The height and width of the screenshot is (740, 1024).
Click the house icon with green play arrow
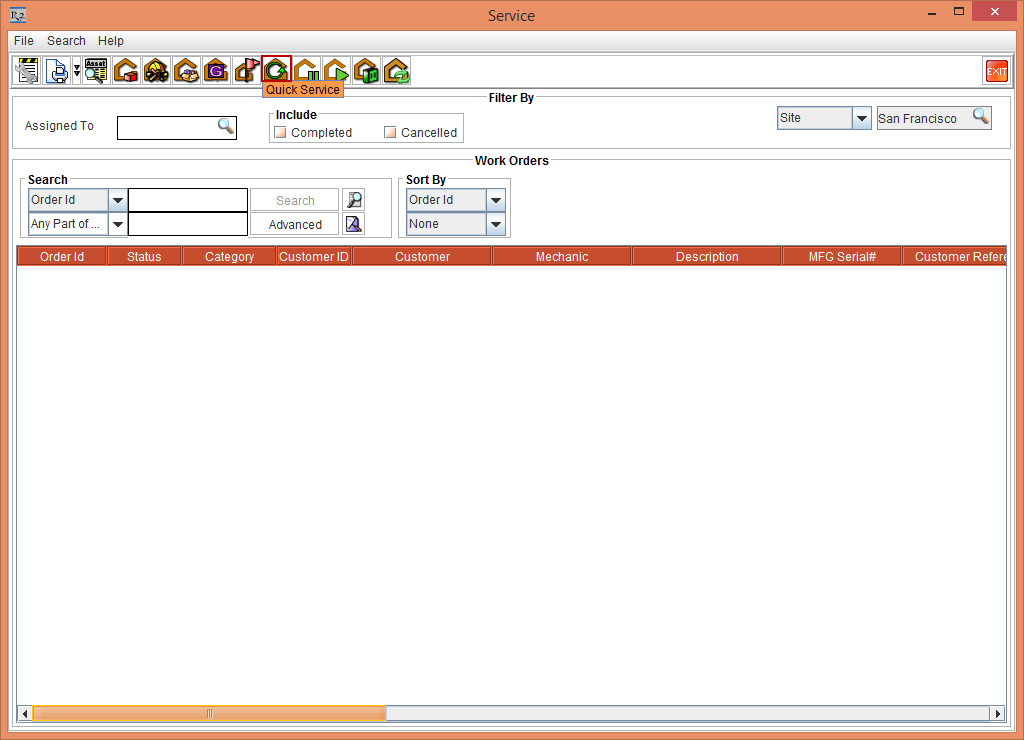[336, 71]
